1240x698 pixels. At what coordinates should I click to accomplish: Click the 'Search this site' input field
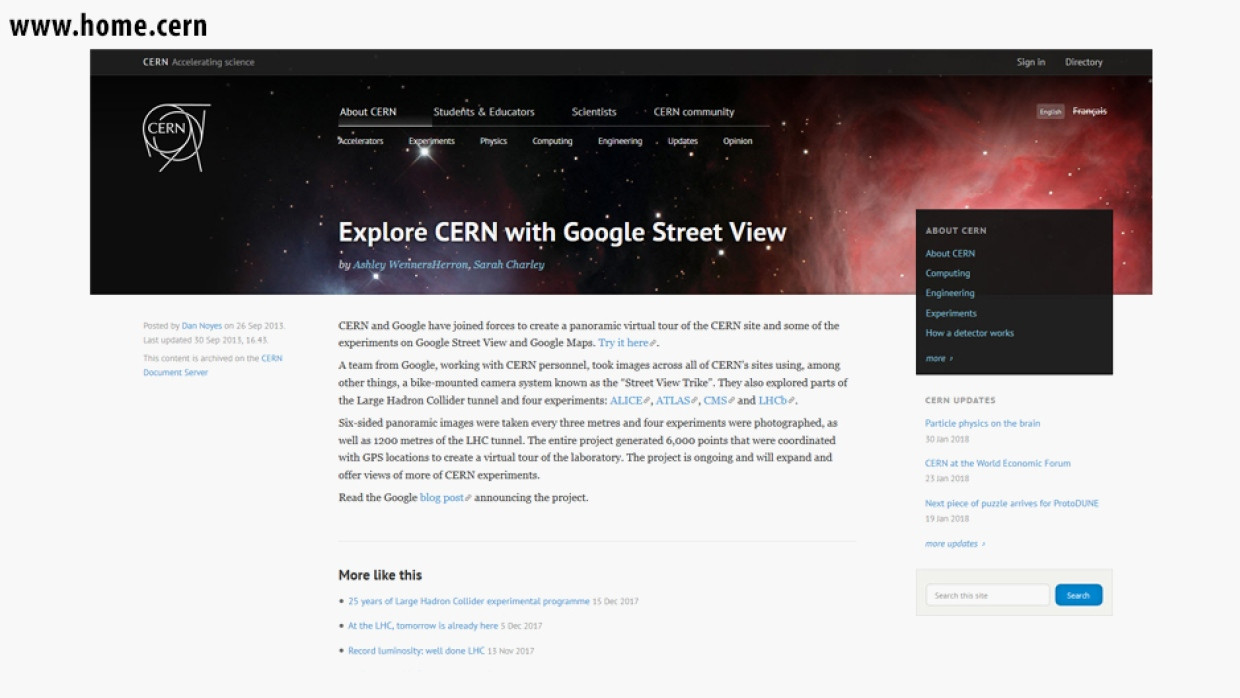[x=987, y=595]
